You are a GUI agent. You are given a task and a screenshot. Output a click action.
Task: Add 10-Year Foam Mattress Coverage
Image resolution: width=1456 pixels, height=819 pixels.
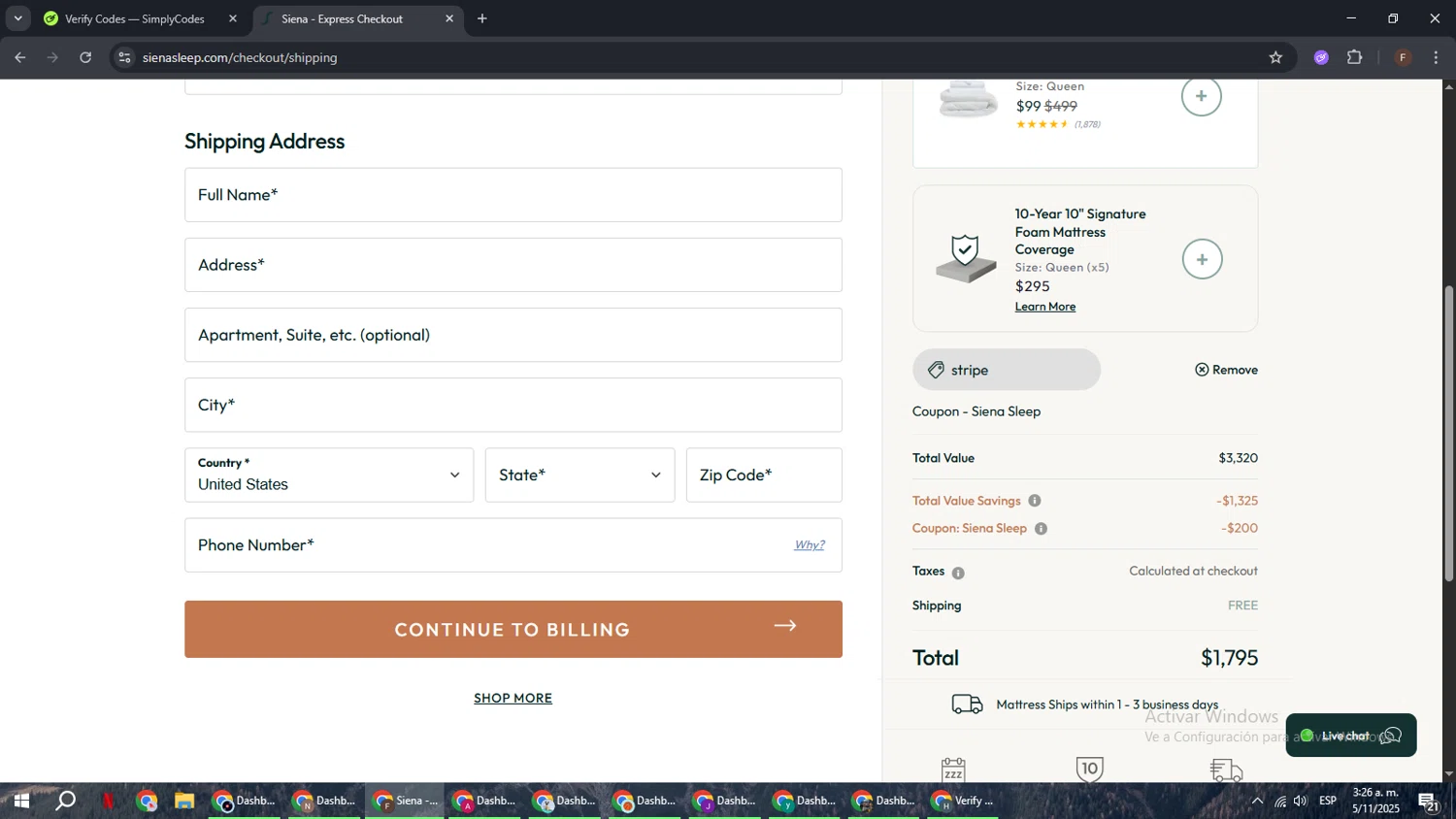click(1202, 259)
